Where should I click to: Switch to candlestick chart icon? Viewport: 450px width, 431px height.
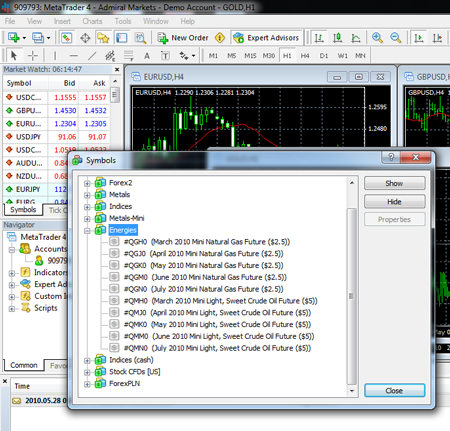tap(337, 38)
